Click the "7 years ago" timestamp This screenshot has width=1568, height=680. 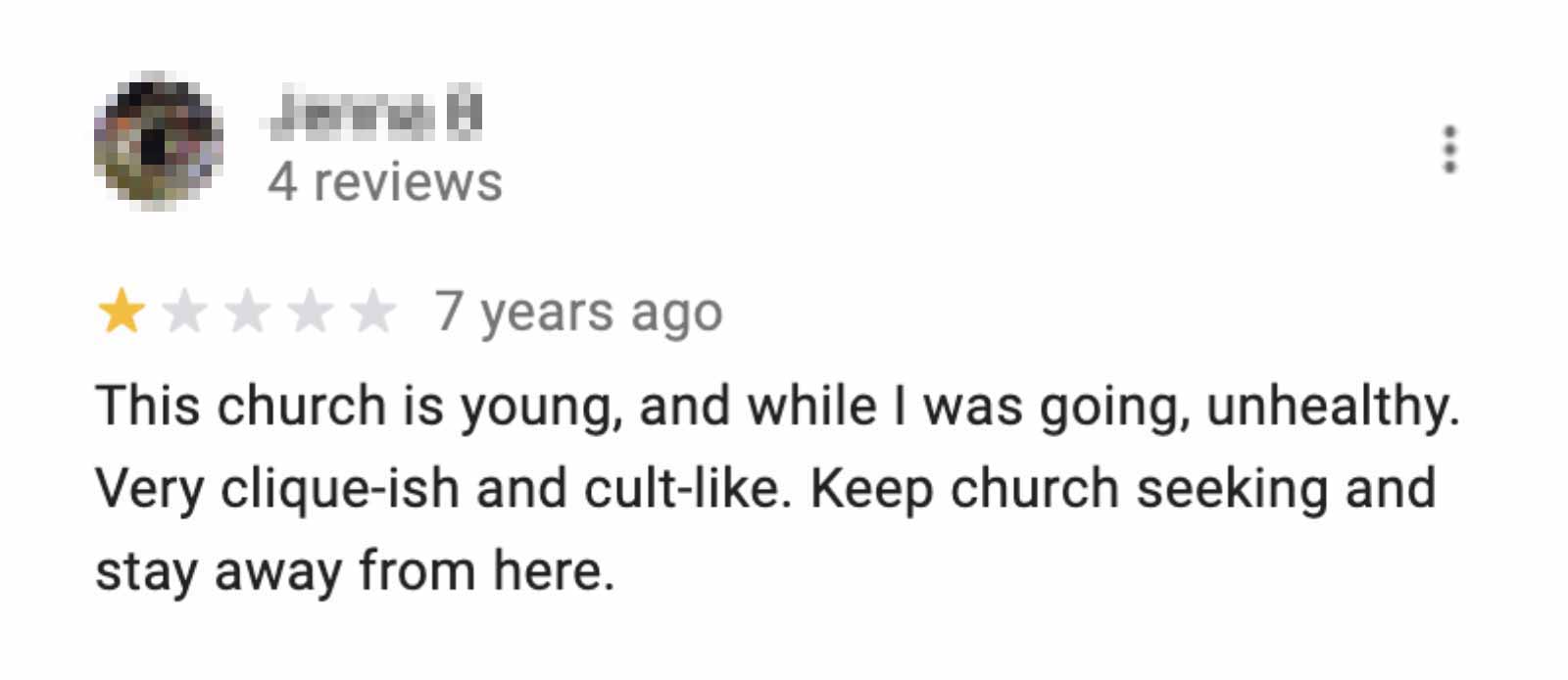(x=578, y=313)
